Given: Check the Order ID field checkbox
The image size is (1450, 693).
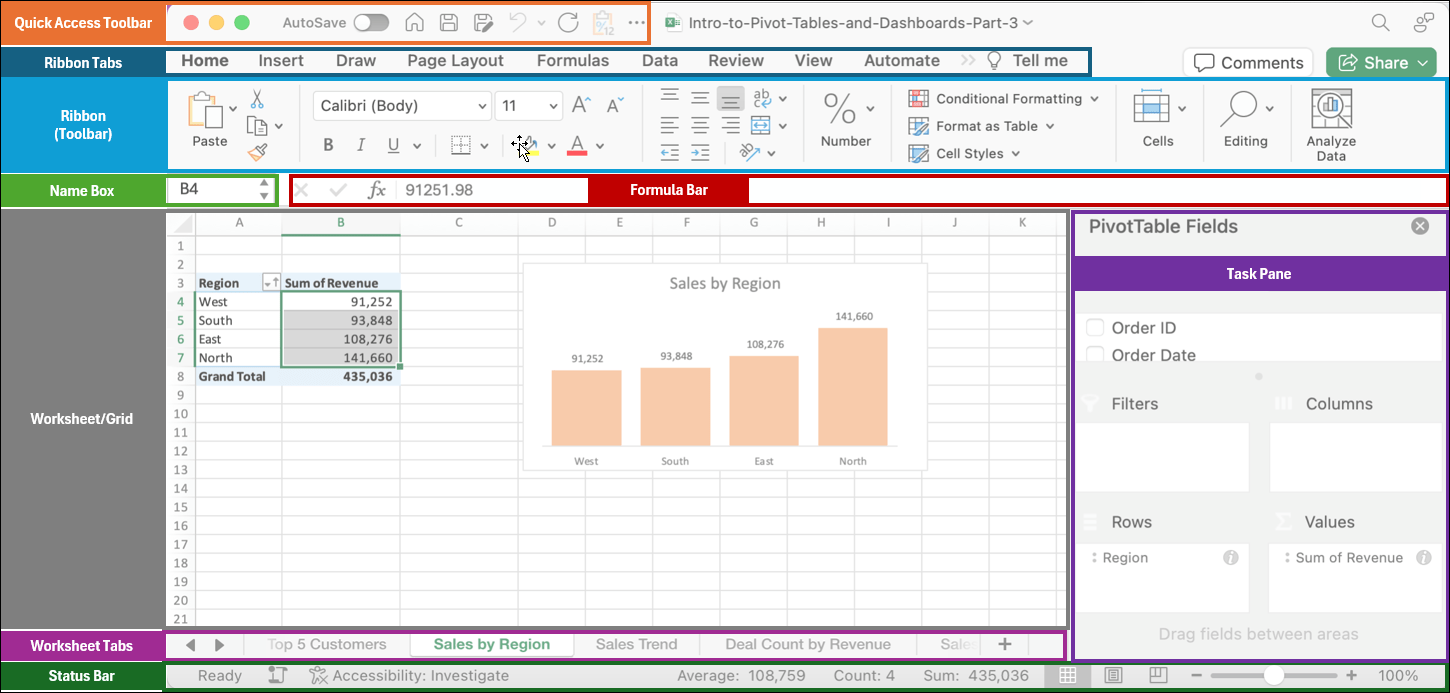Looking at the screenshot, I should (x=1095, y=328).
